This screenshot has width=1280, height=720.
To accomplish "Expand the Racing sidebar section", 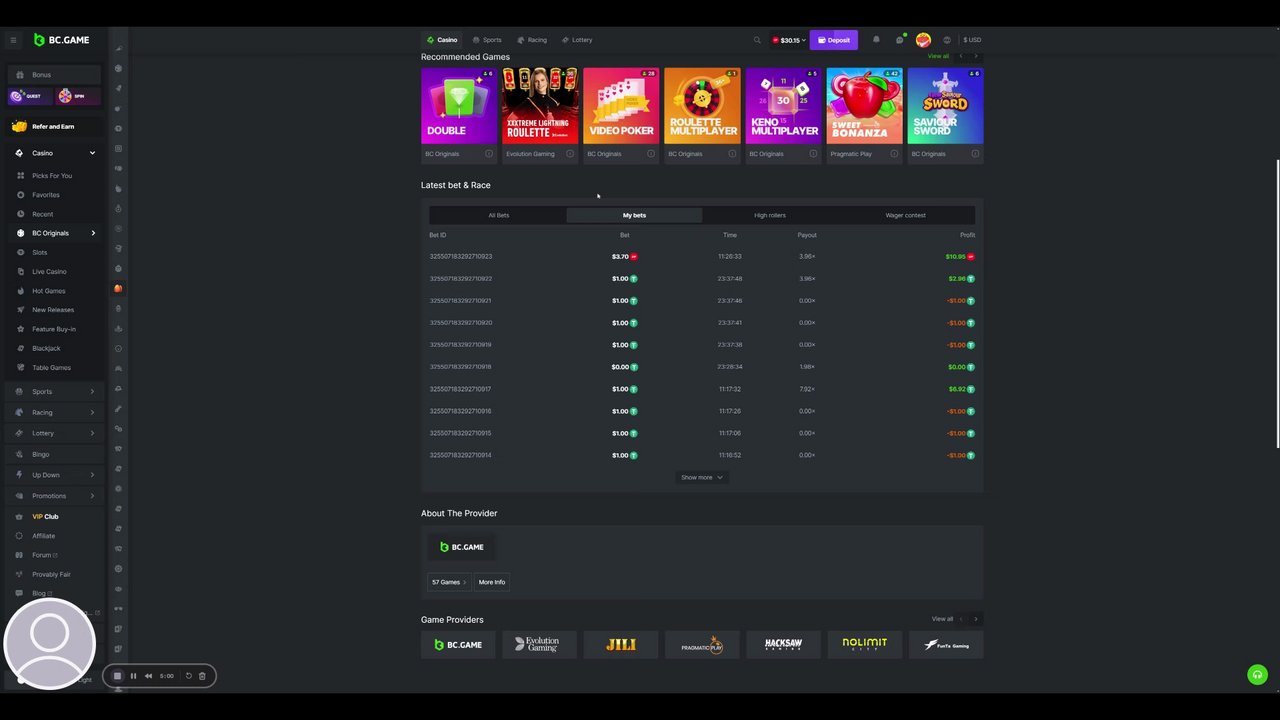I will point(92,412).
